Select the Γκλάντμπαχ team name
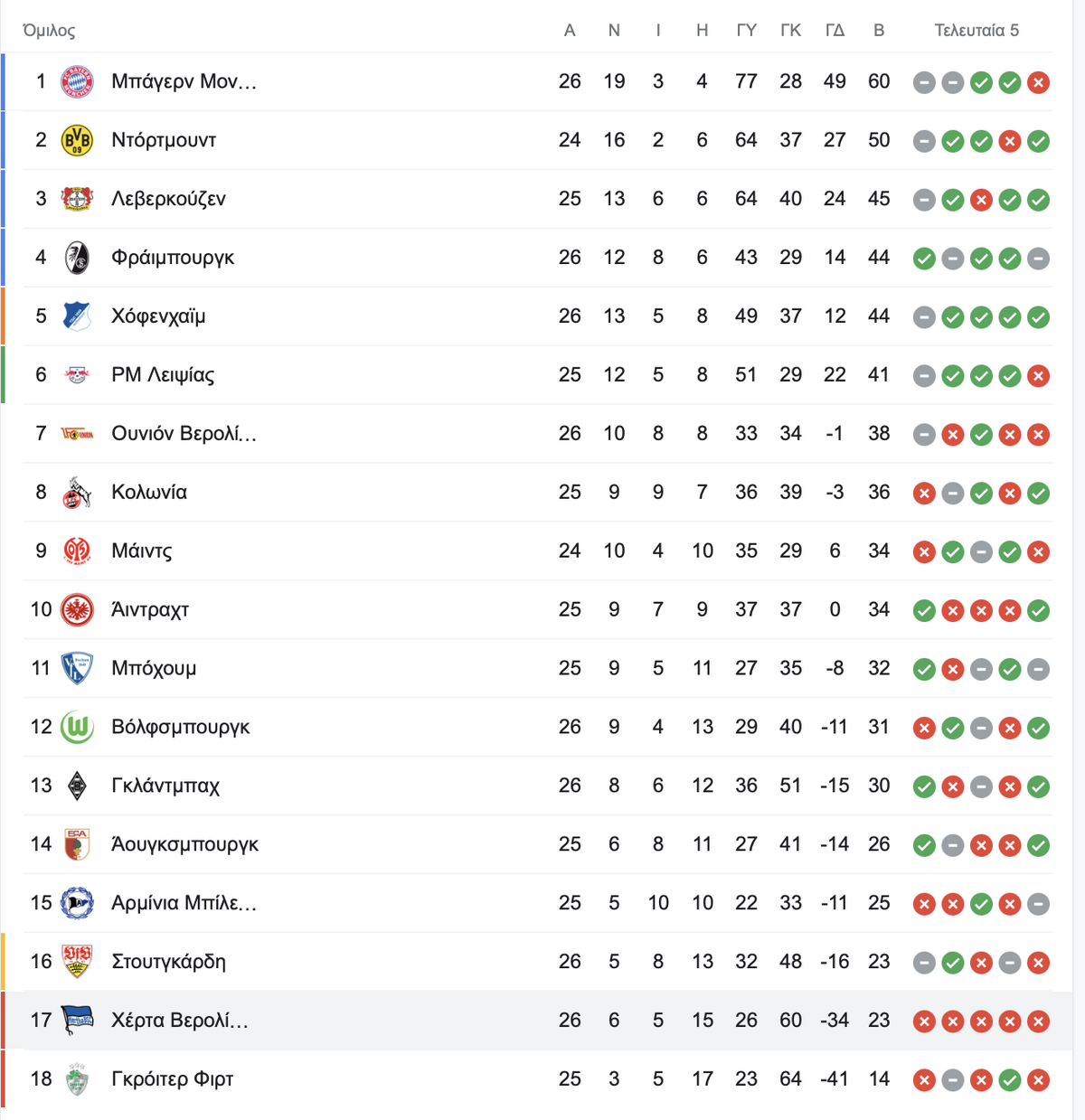The width and height of the screenshot is (1085, 1120). coord(165,786)
